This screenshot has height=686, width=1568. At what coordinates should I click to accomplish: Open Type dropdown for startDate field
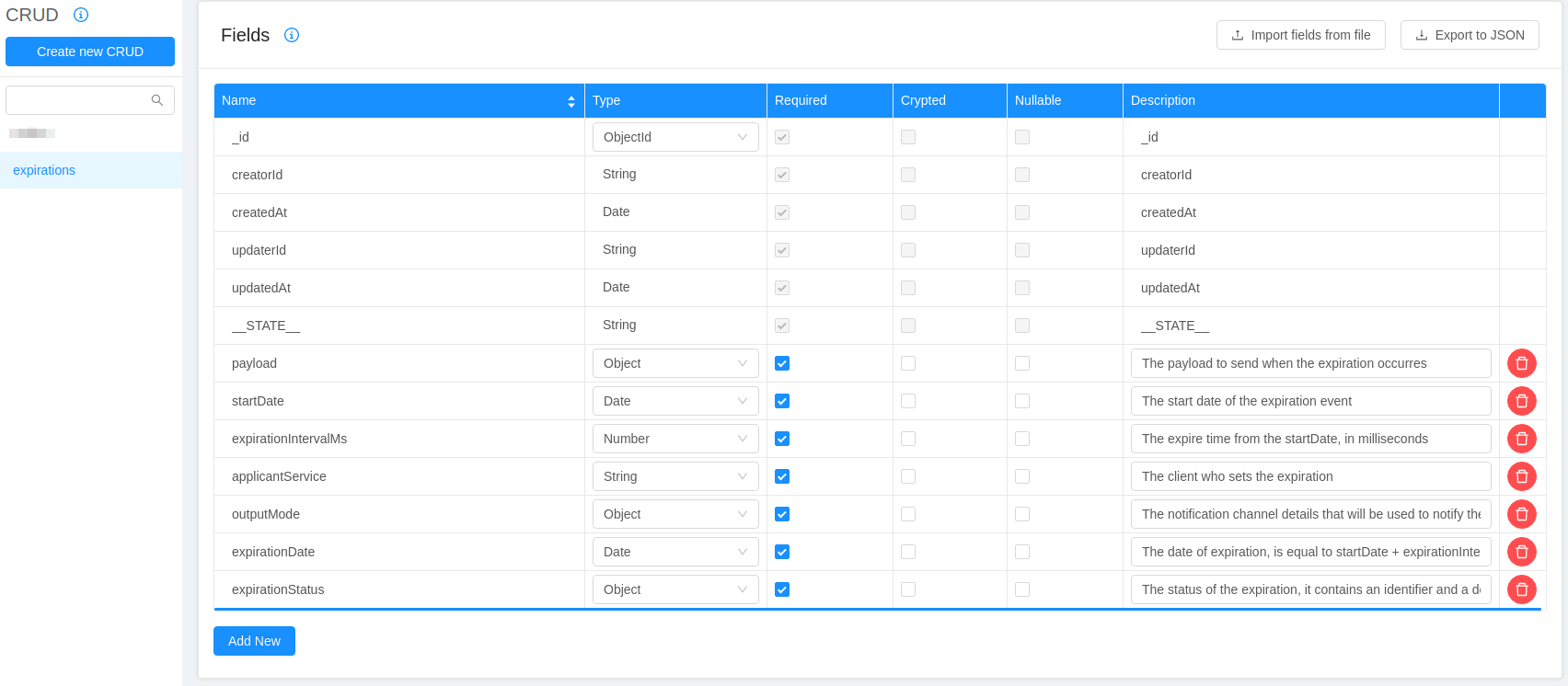coord(674,401)
